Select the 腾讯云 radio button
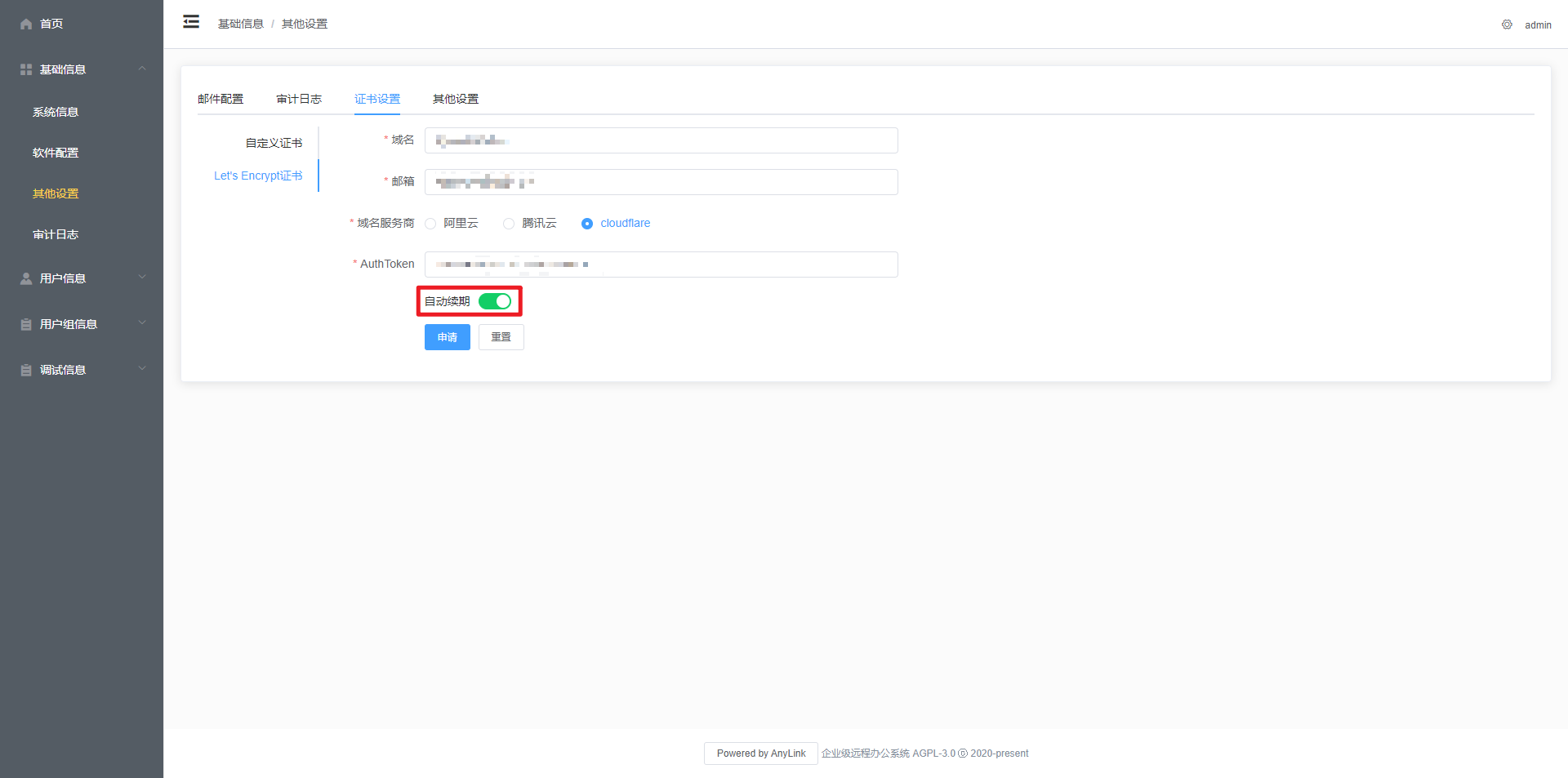 coord(509,224)
